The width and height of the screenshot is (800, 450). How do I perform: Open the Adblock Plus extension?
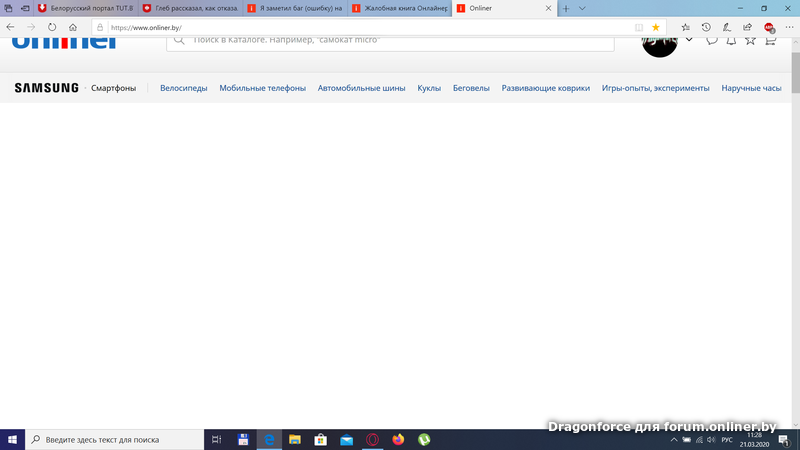coord(769,28)
